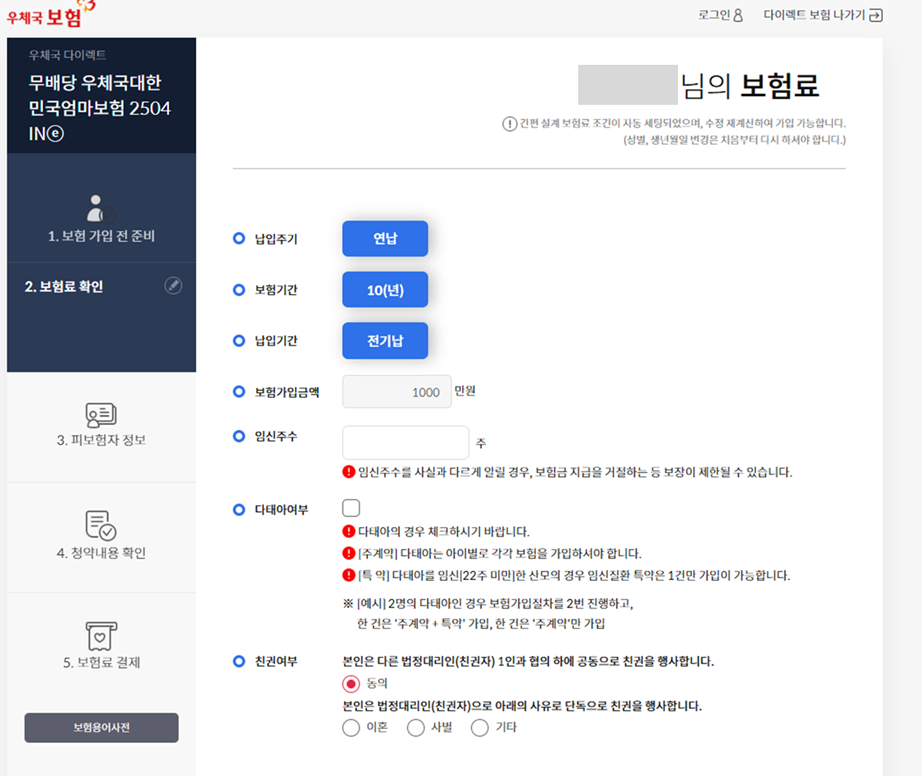Go to step 5. 보험료 결제
Screen dimensions: 922x776
pos(101,663)
